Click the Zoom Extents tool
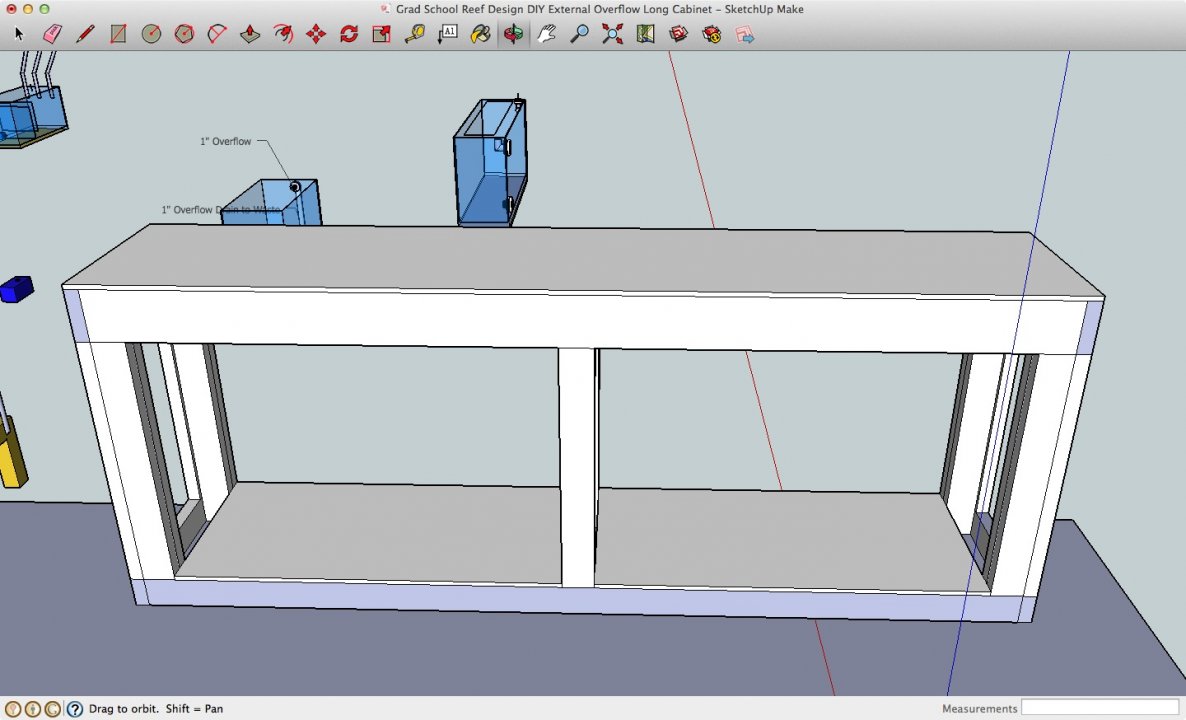The image size is (1186, 720). click(612, 34)
